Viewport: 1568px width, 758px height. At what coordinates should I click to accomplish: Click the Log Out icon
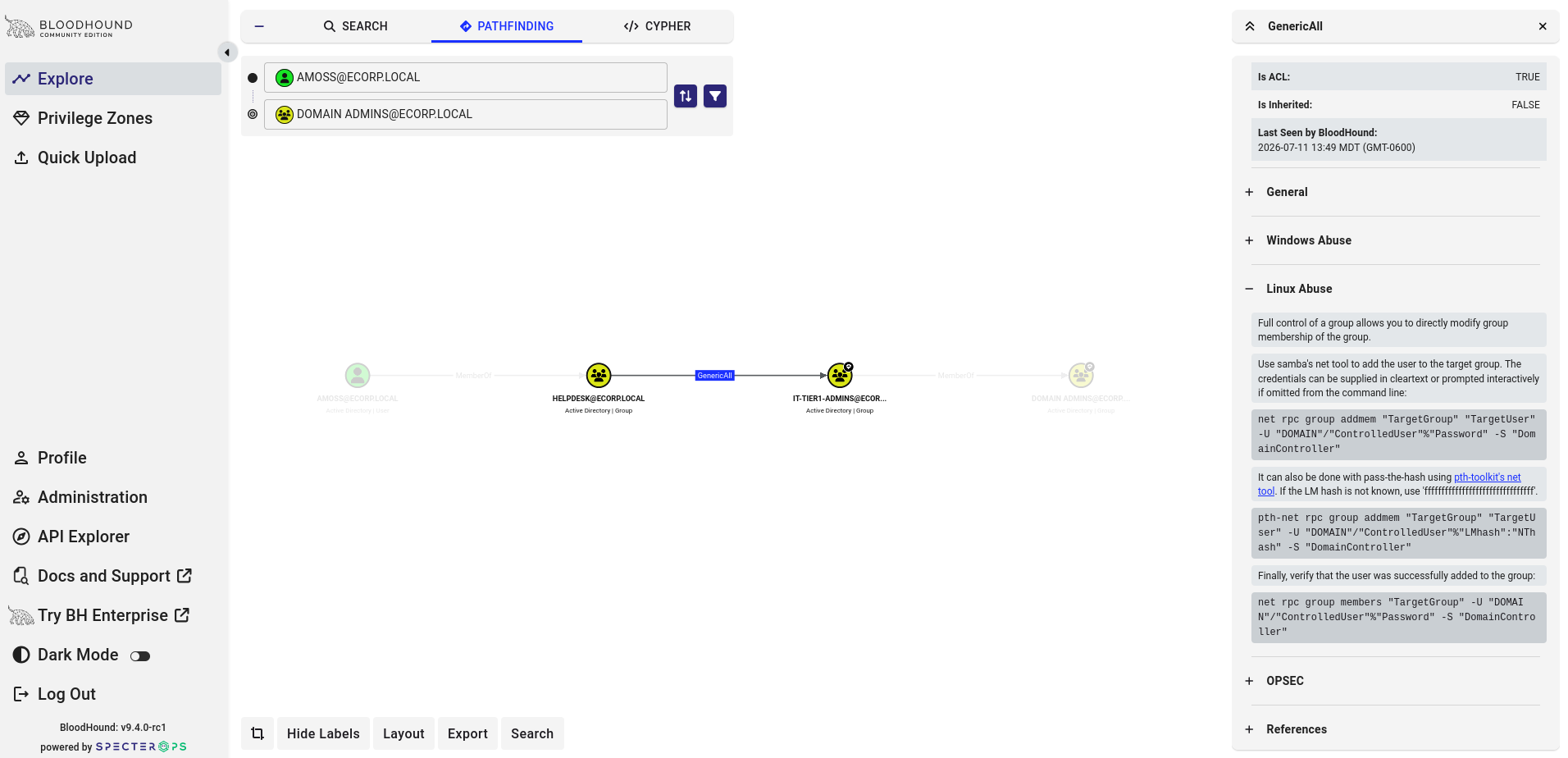click(21, 694)
